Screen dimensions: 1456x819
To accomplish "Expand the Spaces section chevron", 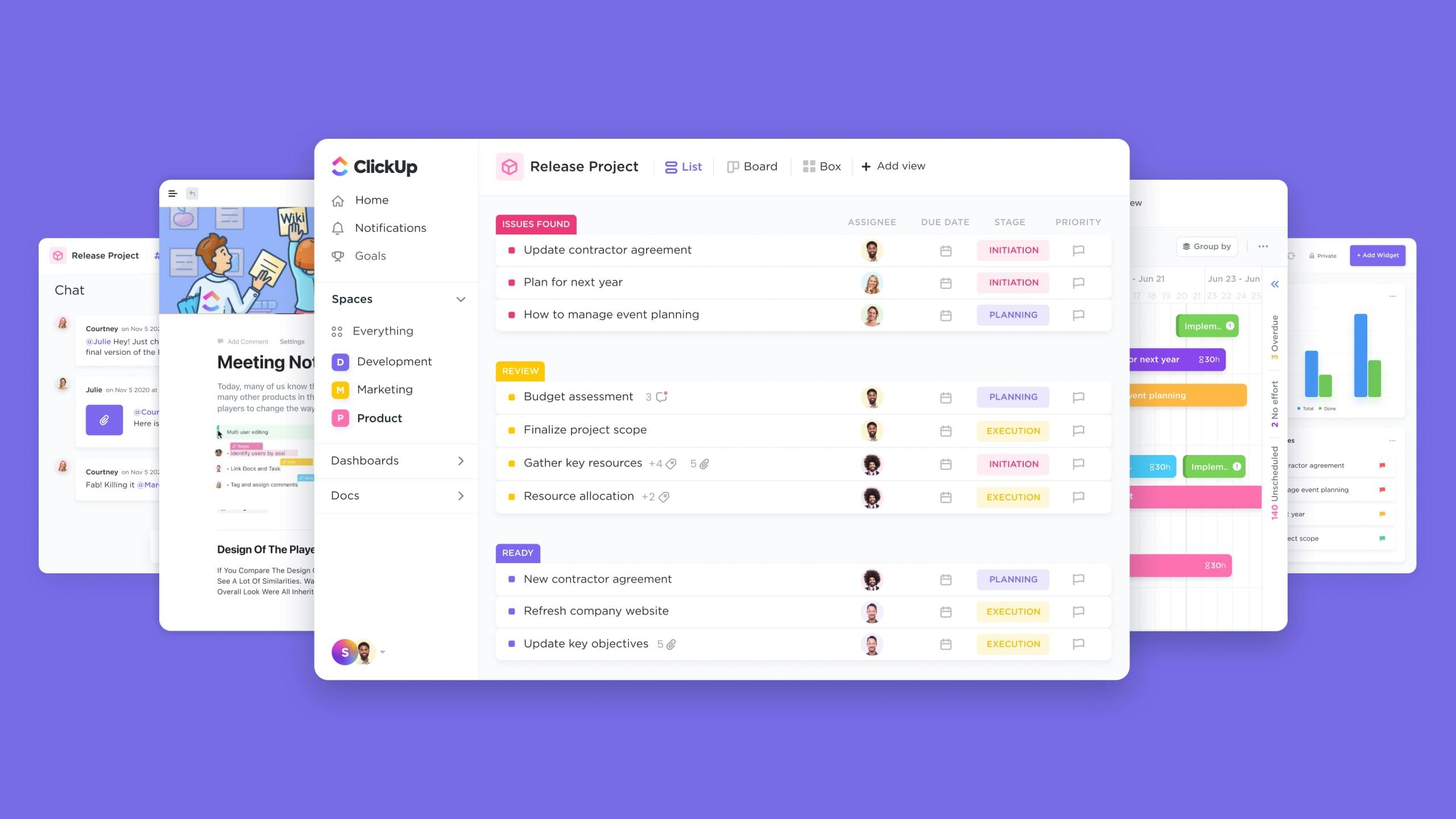I will (460, 298).
